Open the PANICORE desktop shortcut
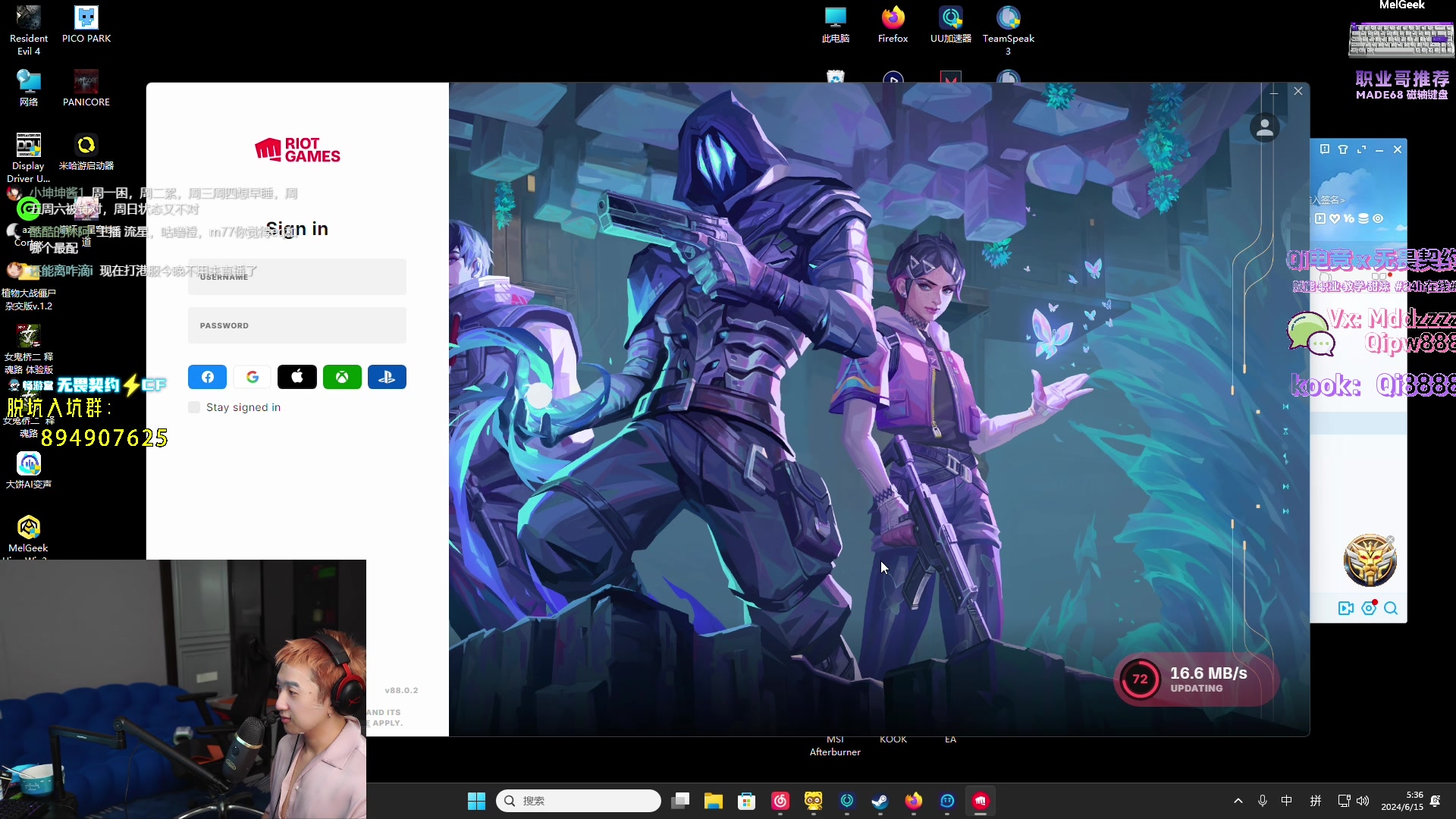 point(86,89)
